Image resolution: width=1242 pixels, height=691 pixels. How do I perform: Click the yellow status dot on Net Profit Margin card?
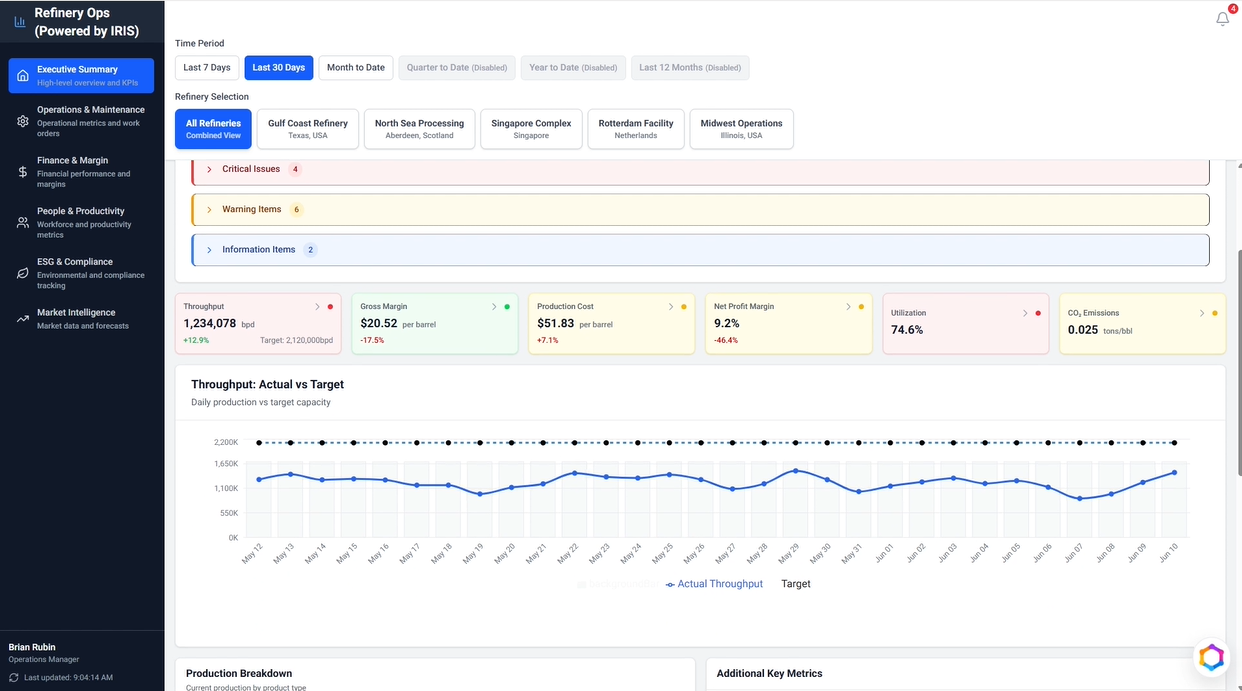point(861,307)
